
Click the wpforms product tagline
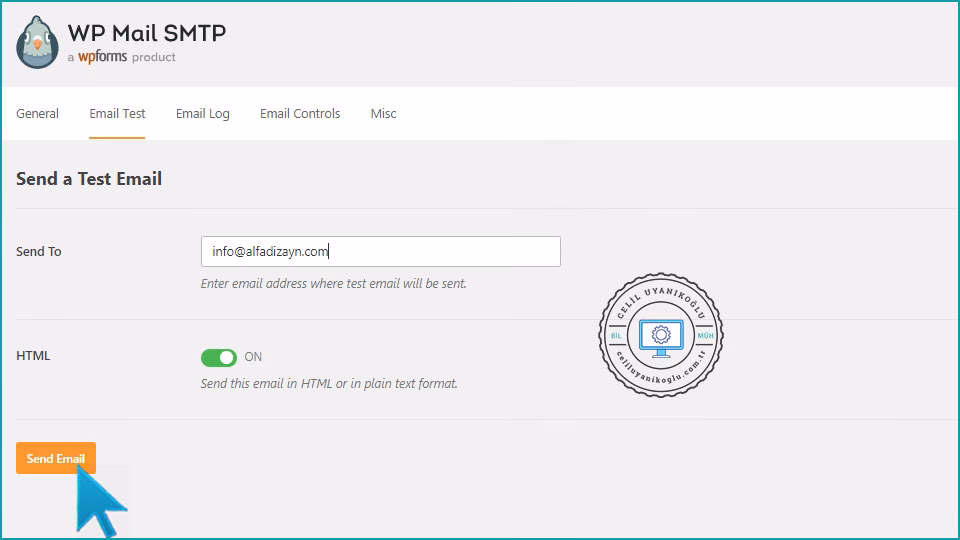pos(122,57)
